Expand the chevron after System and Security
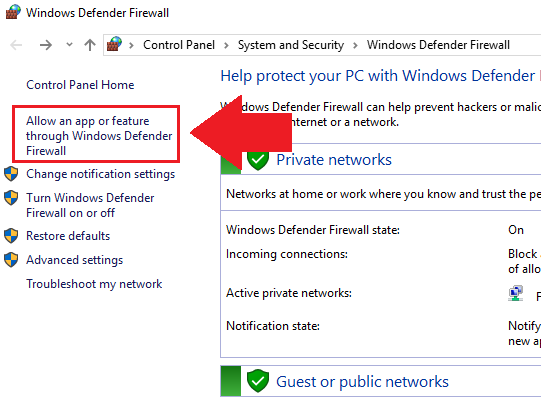 355,45
